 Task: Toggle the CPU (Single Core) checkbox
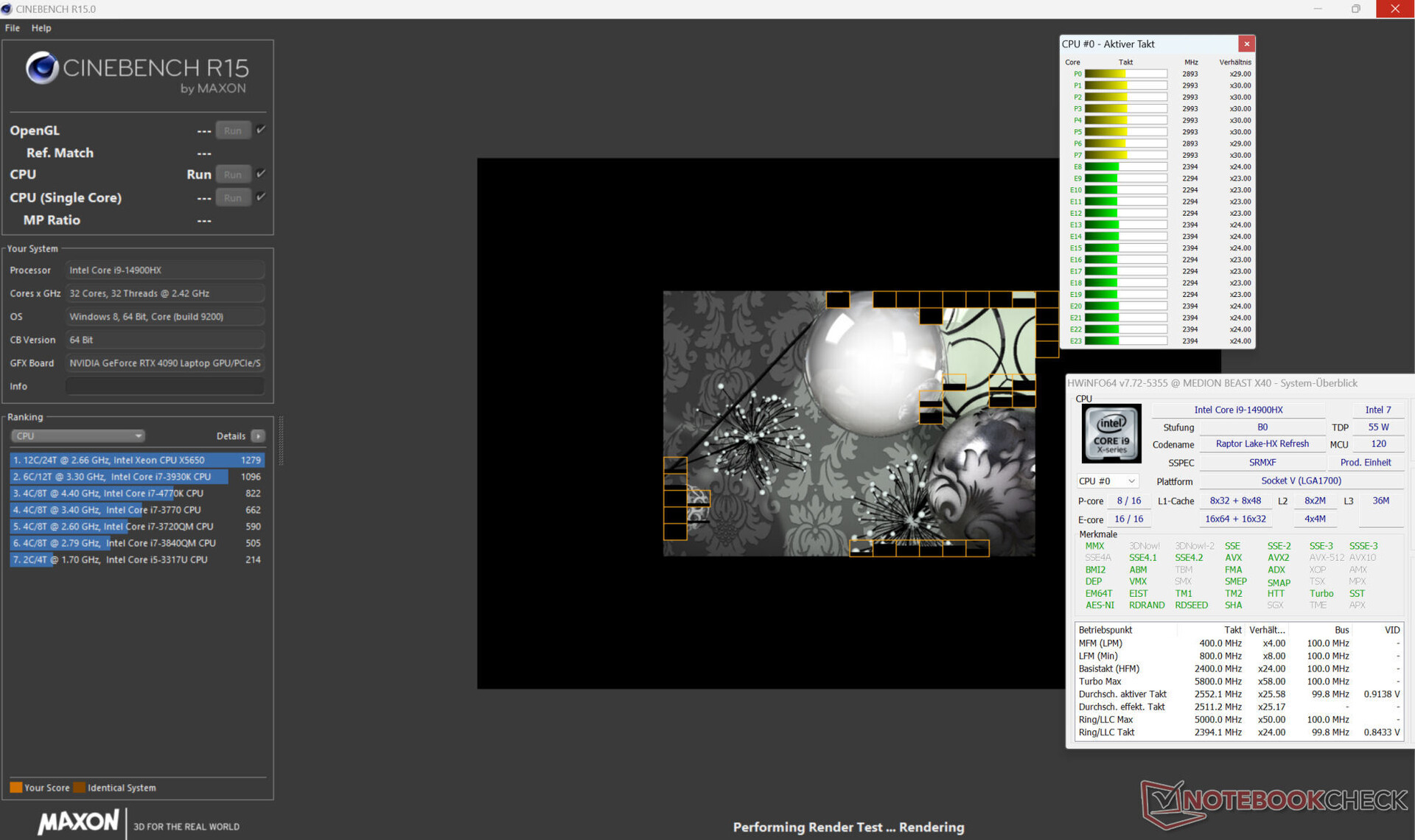pyautogui.click(x=261, y=197)
